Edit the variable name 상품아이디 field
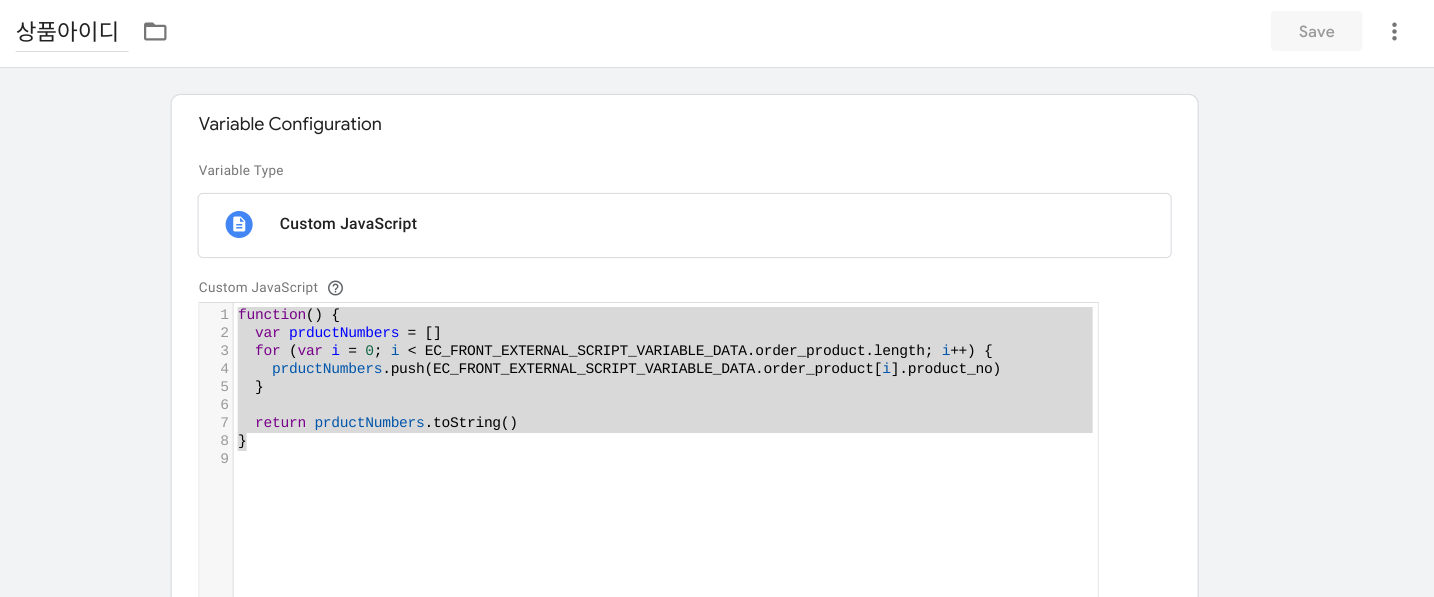 (72, 32)
